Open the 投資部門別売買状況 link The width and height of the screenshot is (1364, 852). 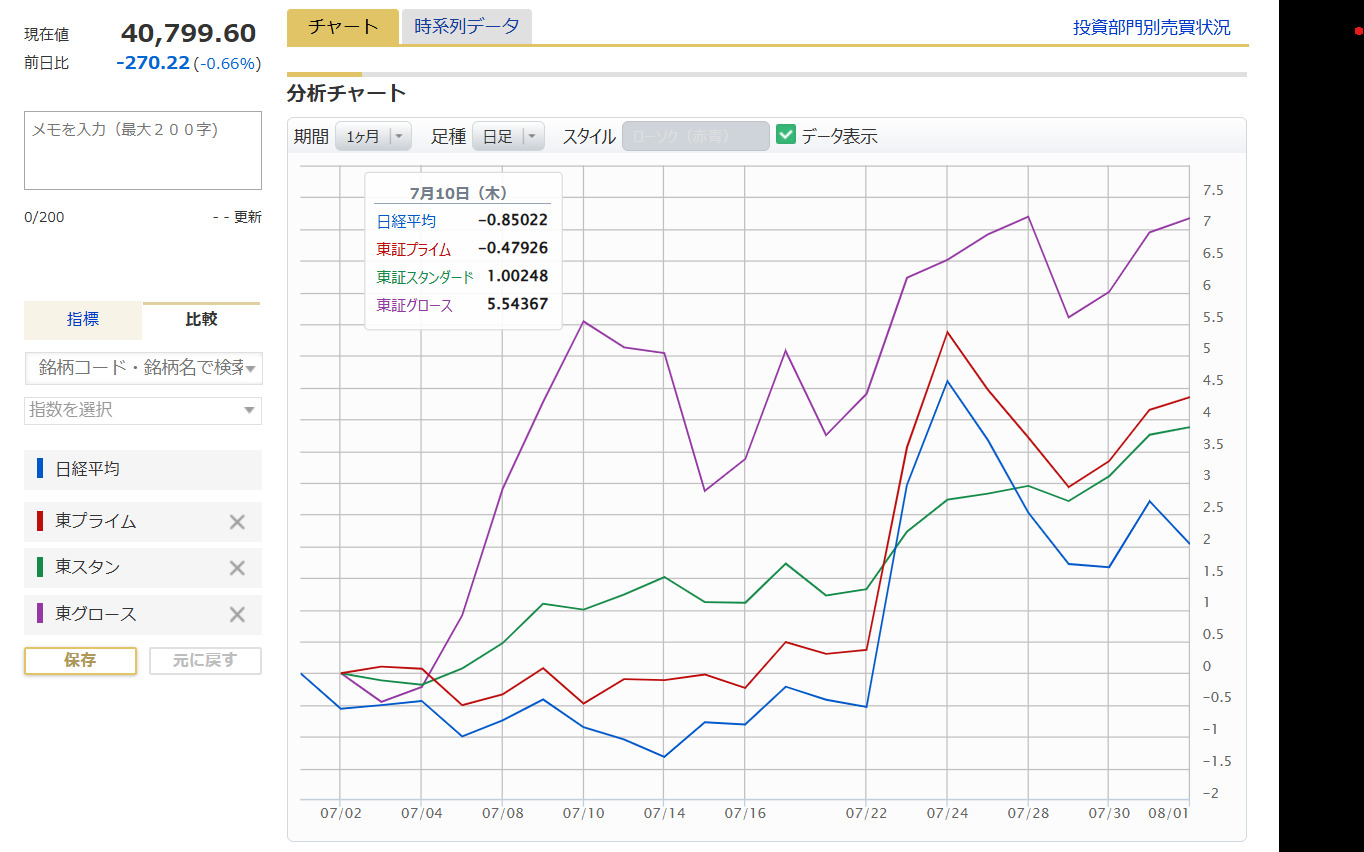tap(1151, 28)
